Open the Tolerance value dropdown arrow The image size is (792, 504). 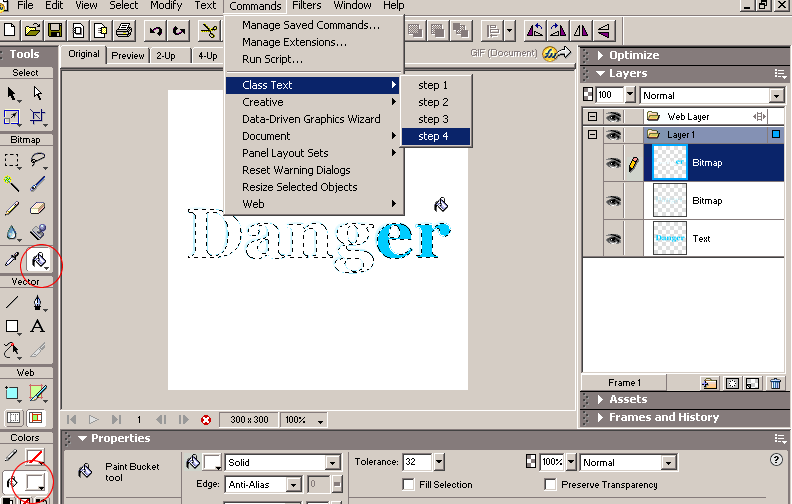439,462
